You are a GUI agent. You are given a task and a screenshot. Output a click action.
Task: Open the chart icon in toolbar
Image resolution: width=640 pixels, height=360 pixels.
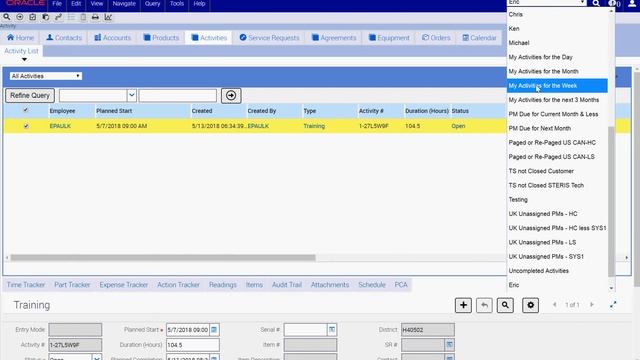(x=108, y=17)
